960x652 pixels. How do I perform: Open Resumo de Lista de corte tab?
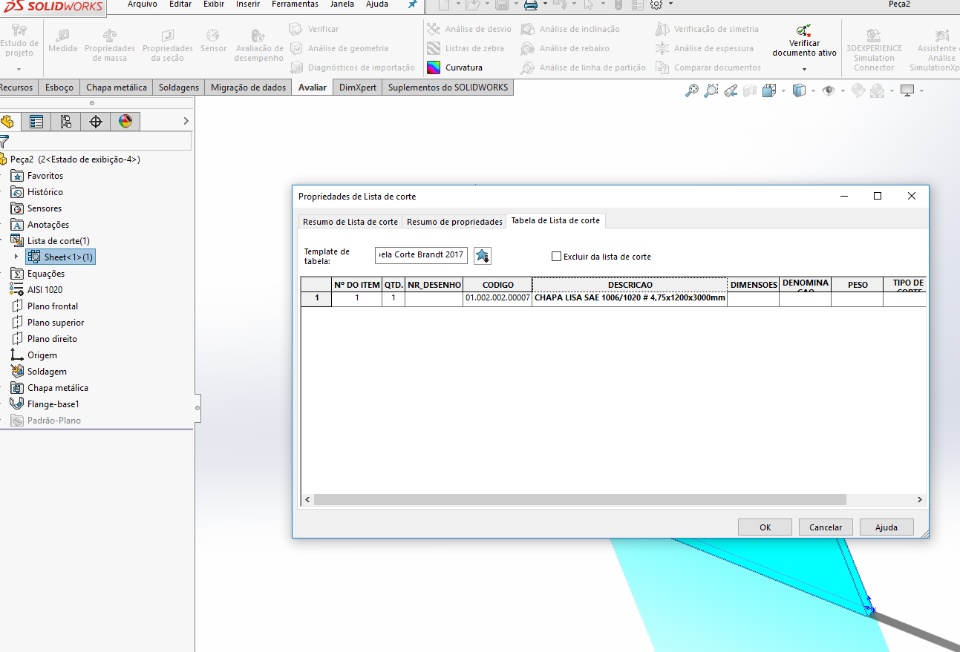tap(350, 222)
